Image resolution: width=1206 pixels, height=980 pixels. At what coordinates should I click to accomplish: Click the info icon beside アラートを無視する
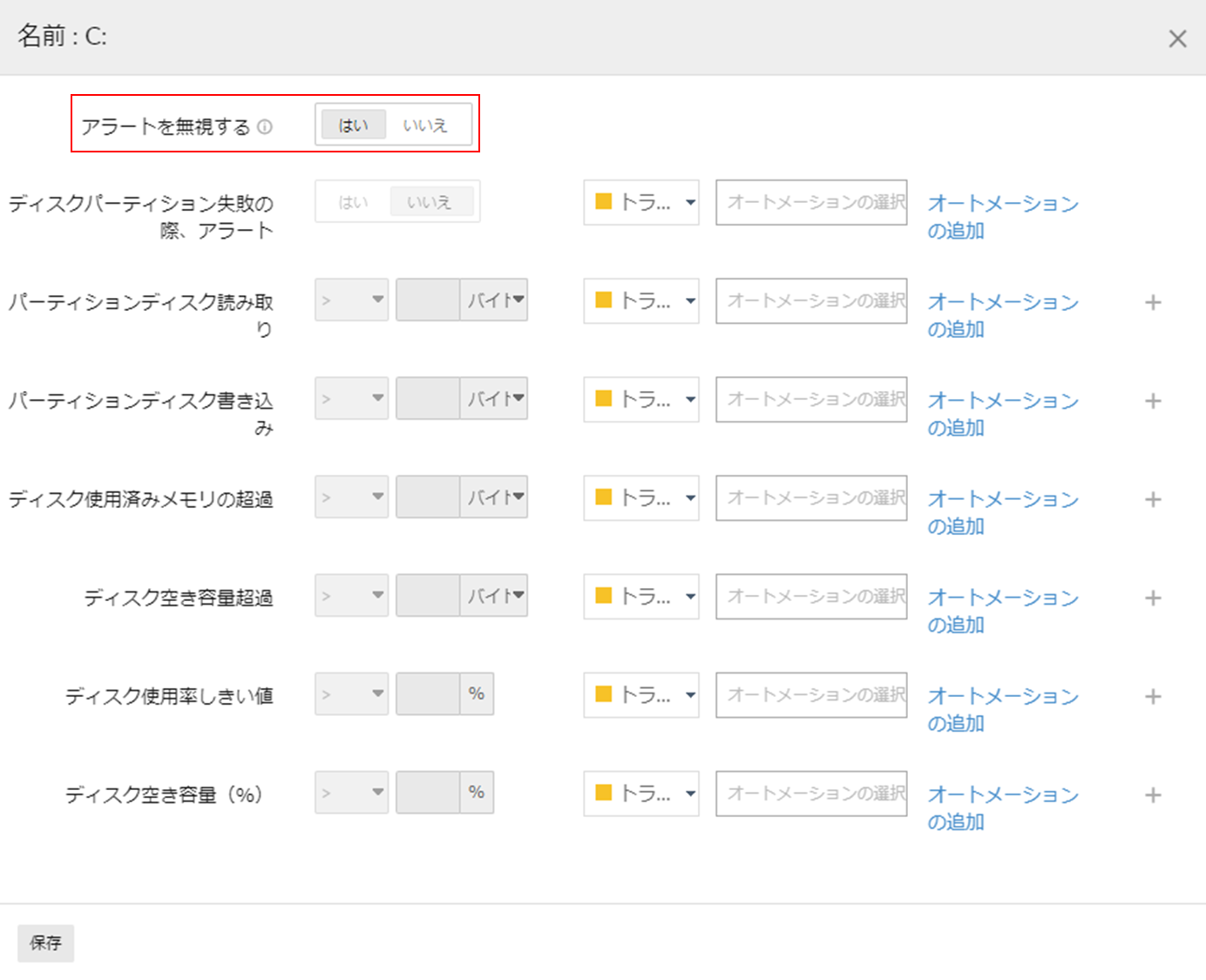click(265, 127)
